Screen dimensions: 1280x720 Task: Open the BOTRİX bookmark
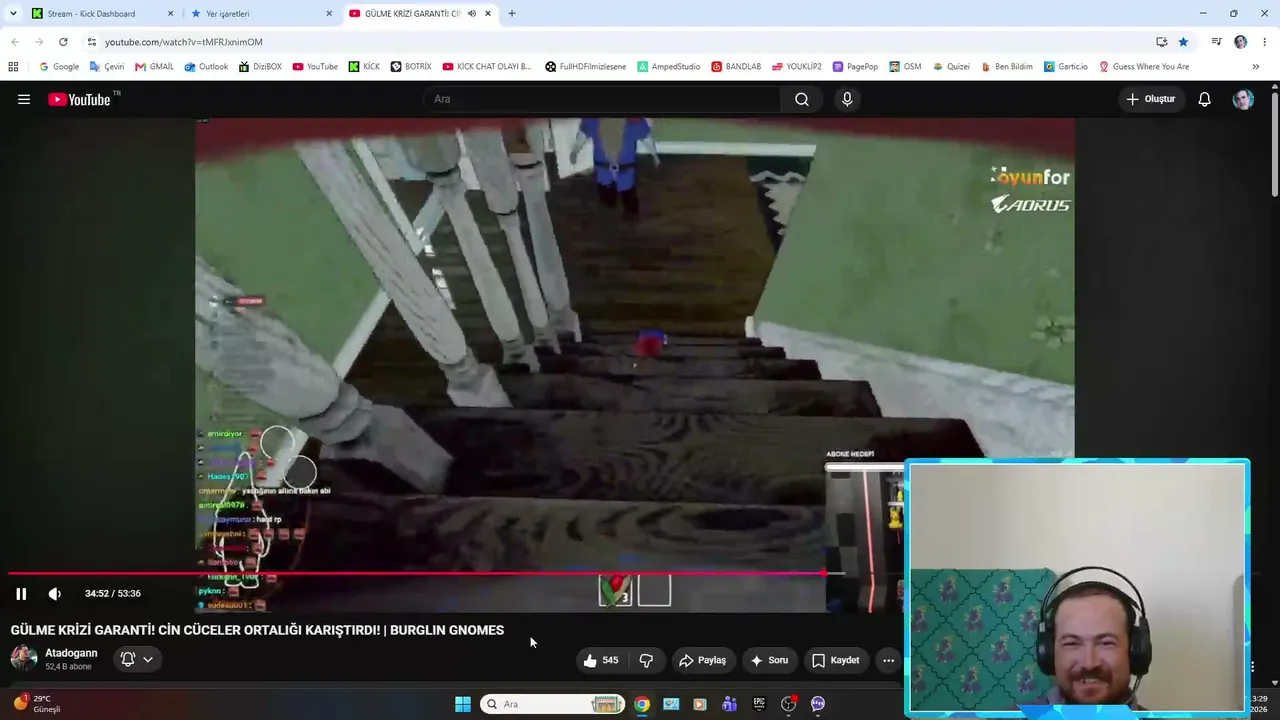[x=411, y=67]
